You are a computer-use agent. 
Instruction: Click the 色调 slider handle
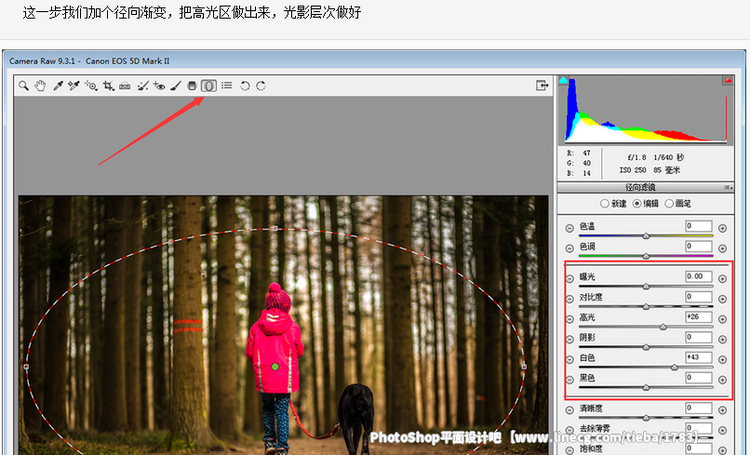click(x=646, y=256)
